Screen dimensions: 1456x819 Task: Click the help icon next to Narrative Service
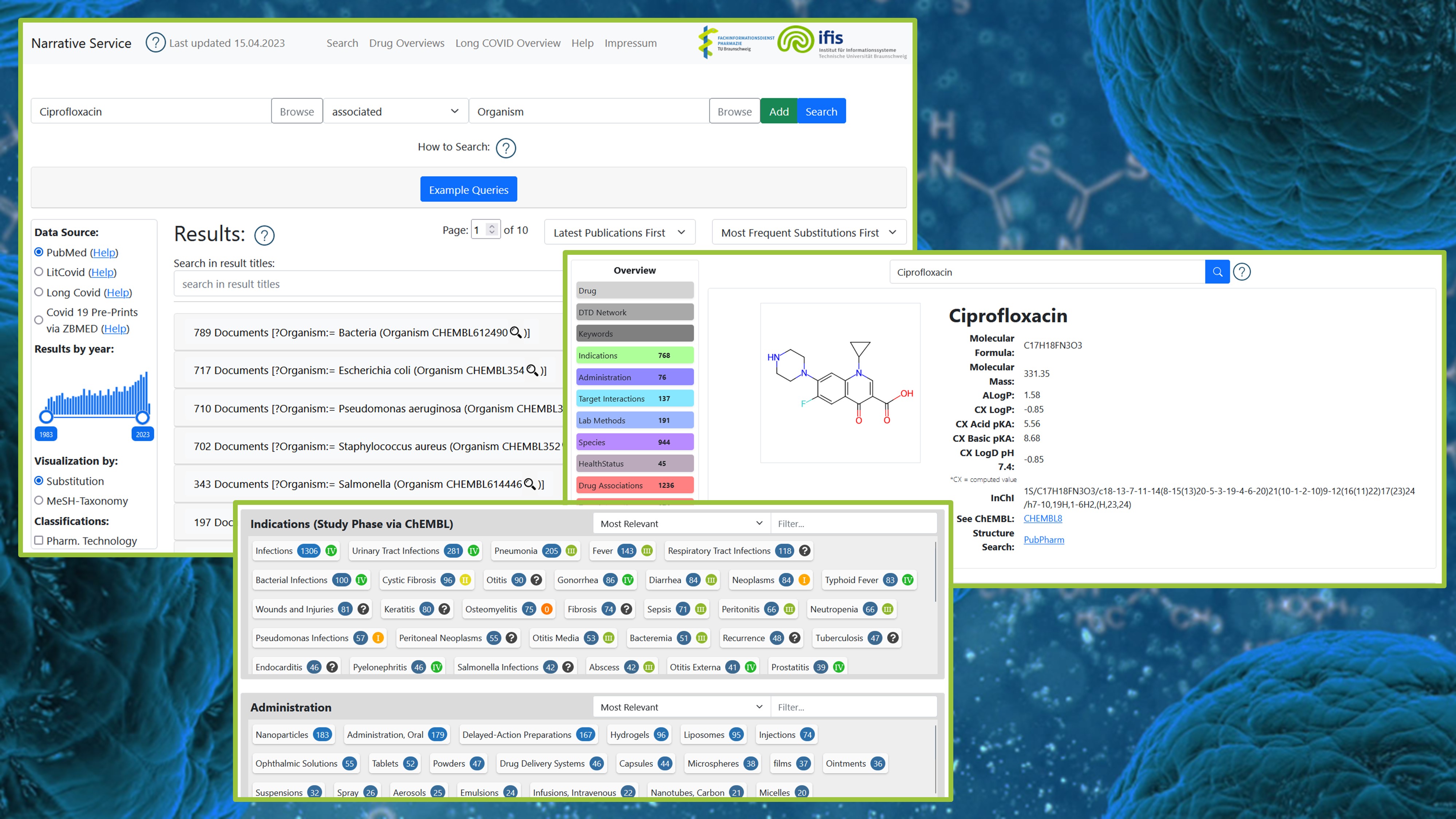(x=155, y=43)
